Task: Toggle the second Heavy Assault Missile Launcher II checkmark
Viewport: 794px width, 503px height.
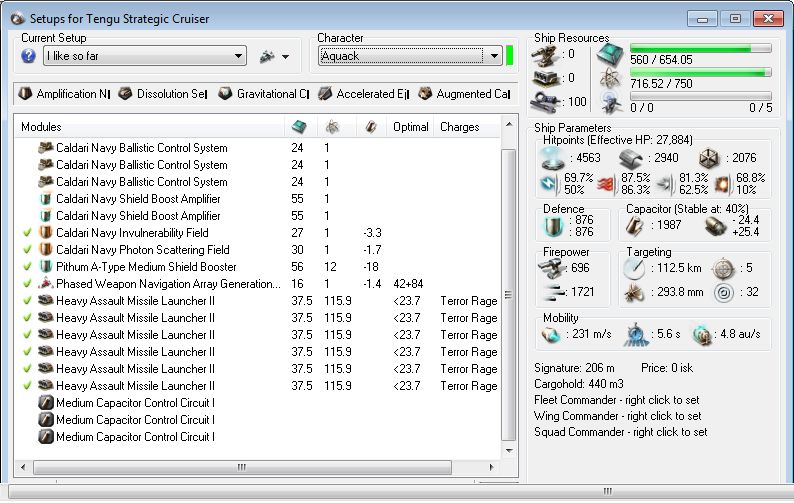Action: click(27, 318)
